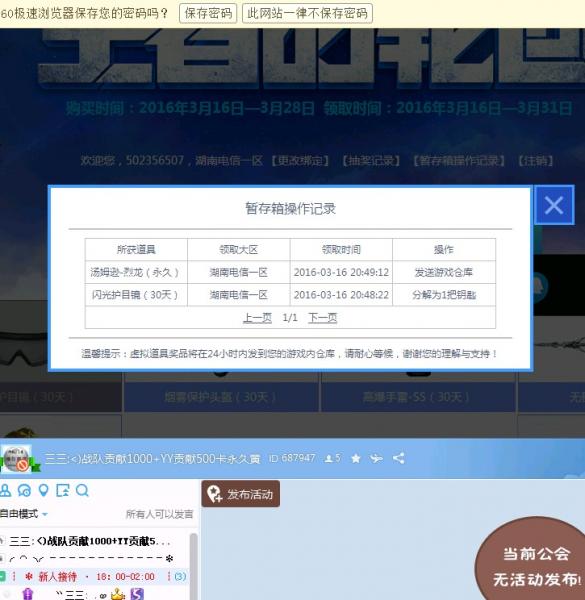
Task: Click the airplane icon in channel header
Action: [376, 458]
